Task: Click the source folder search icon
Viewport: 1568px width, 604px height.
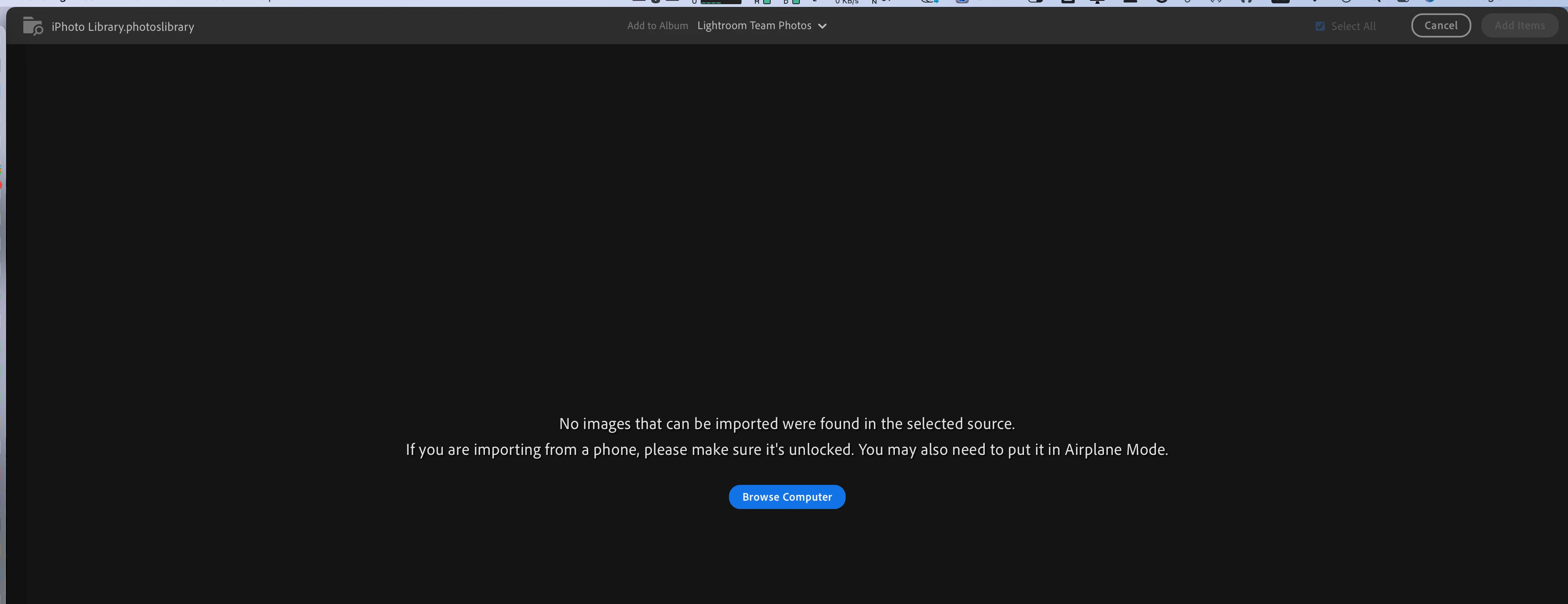Action: (32, 26)
